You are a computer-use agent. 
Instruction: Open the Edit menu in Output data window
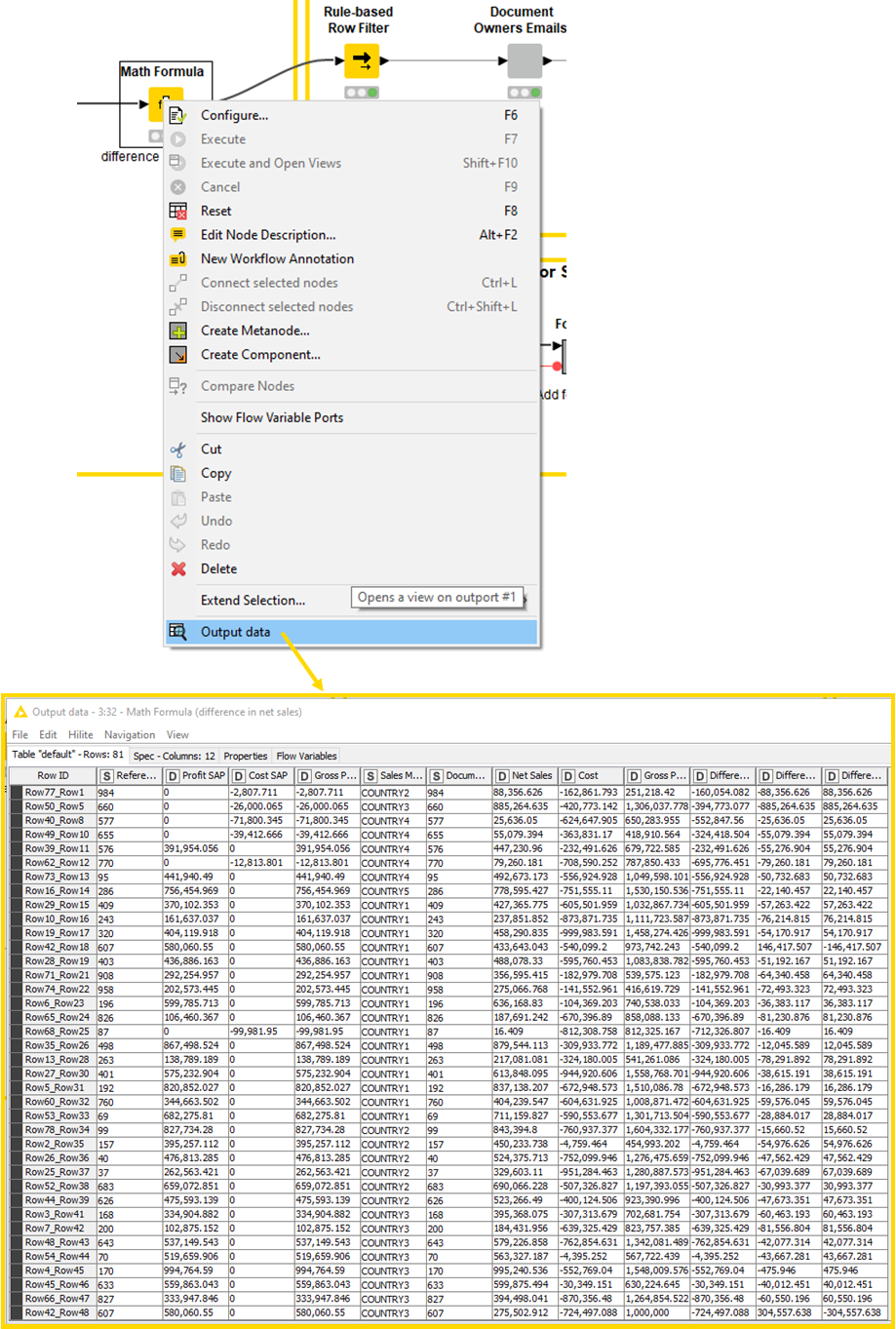point(48,735)
